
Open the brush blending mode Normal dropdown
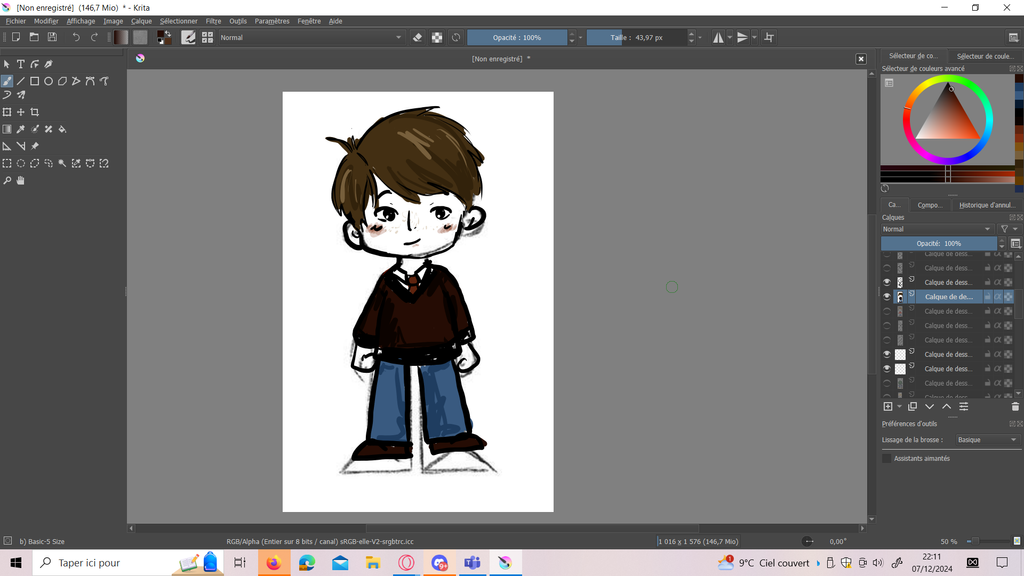click(310, 37)
